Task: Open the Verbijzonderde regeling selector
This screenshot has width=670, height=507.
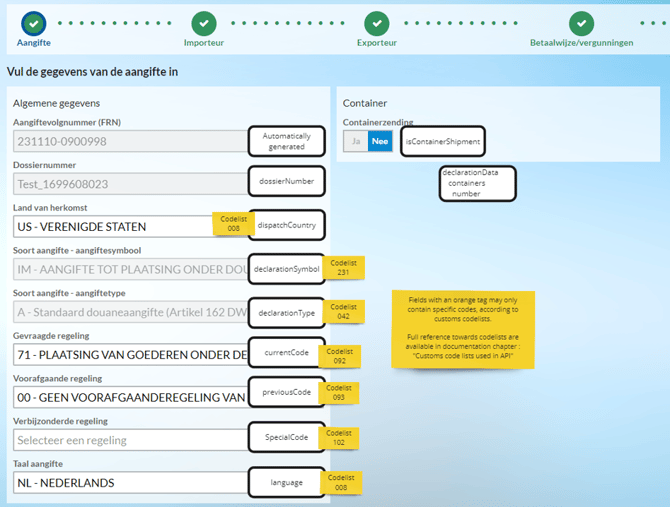Action: pyautogui.click(x=131, y=440)
